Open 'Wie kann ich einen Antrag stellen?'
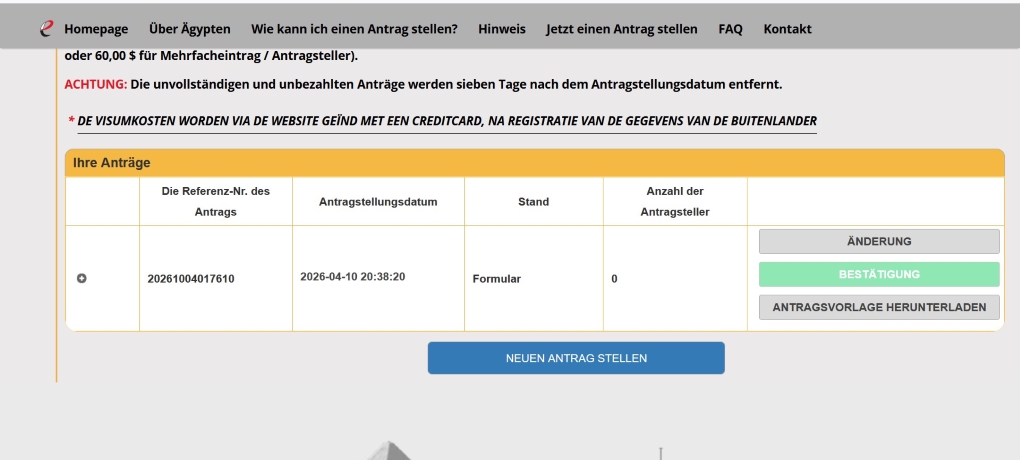1020x460 pixels. point(354,29)
